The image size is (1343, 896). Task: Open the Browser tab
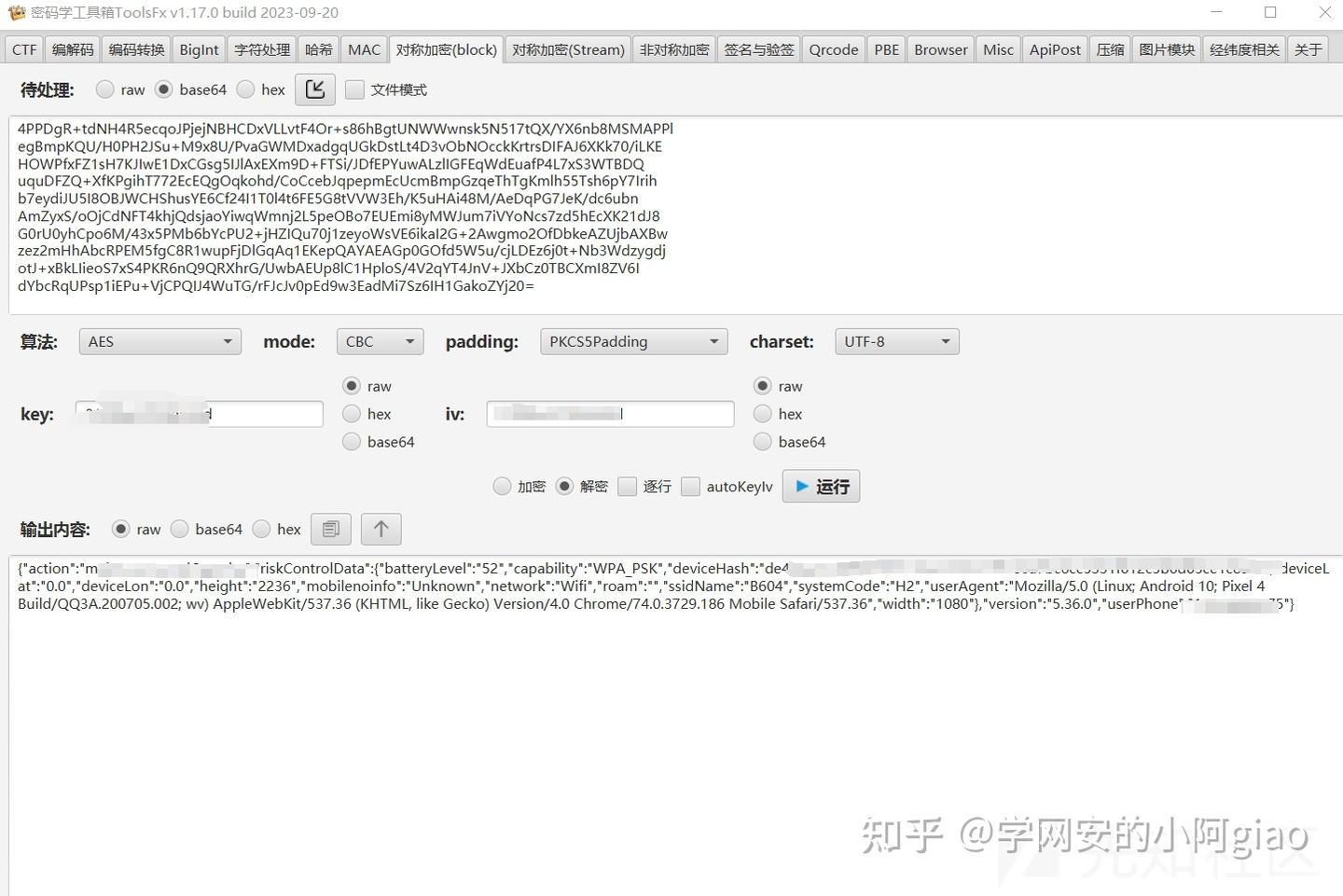tap(939, 49)
